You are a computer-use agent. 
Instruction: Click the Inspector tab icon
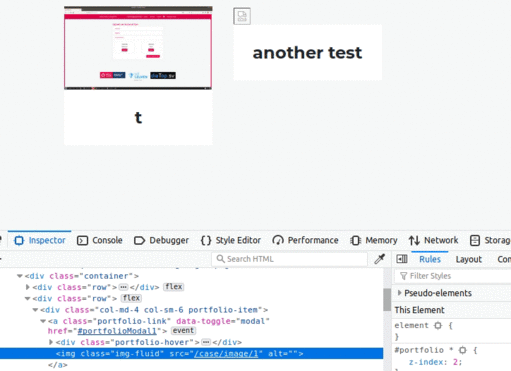click(19, 240)
